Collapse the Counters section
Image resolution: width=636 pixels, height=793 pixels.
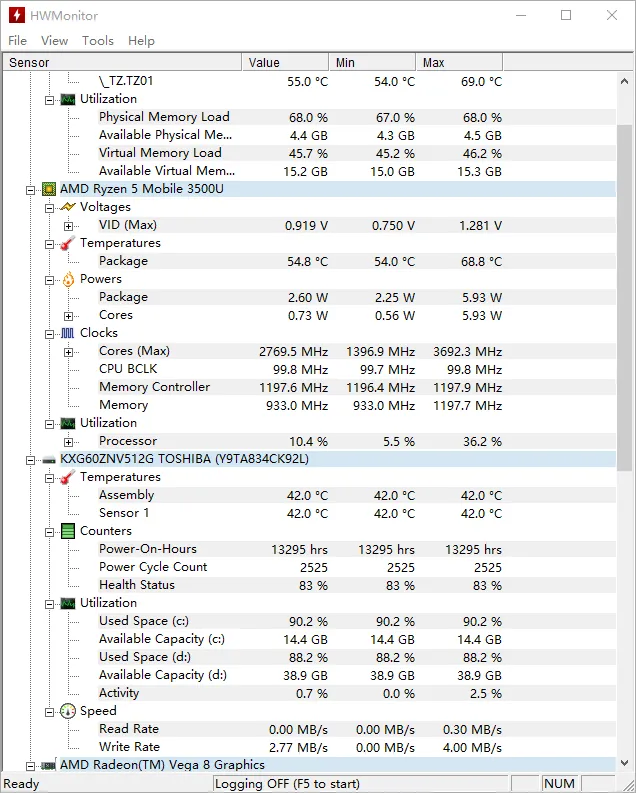point(49,532)
